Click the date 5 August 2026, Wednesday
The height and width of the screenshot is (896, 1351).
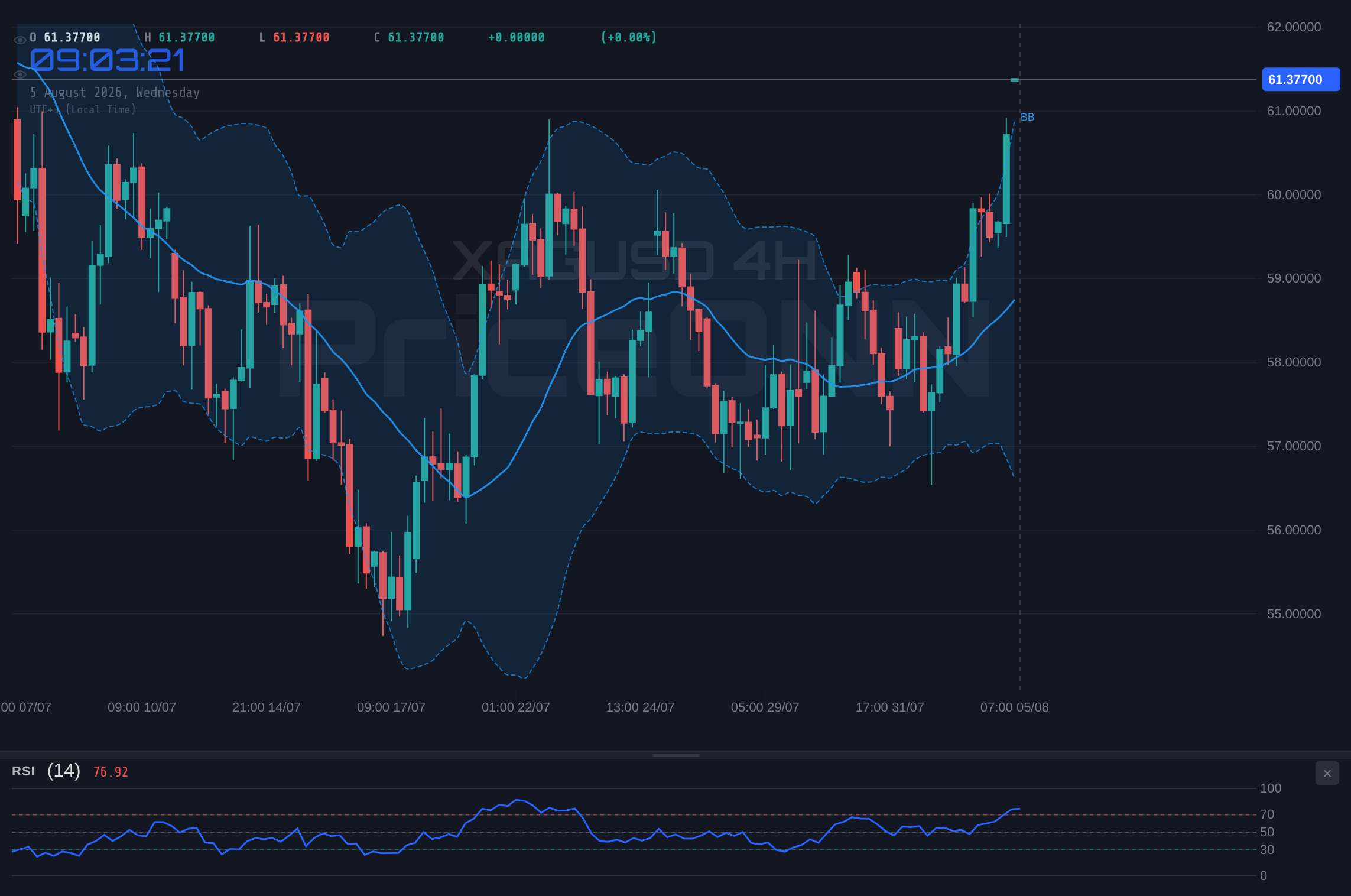(x=115, y=92)
